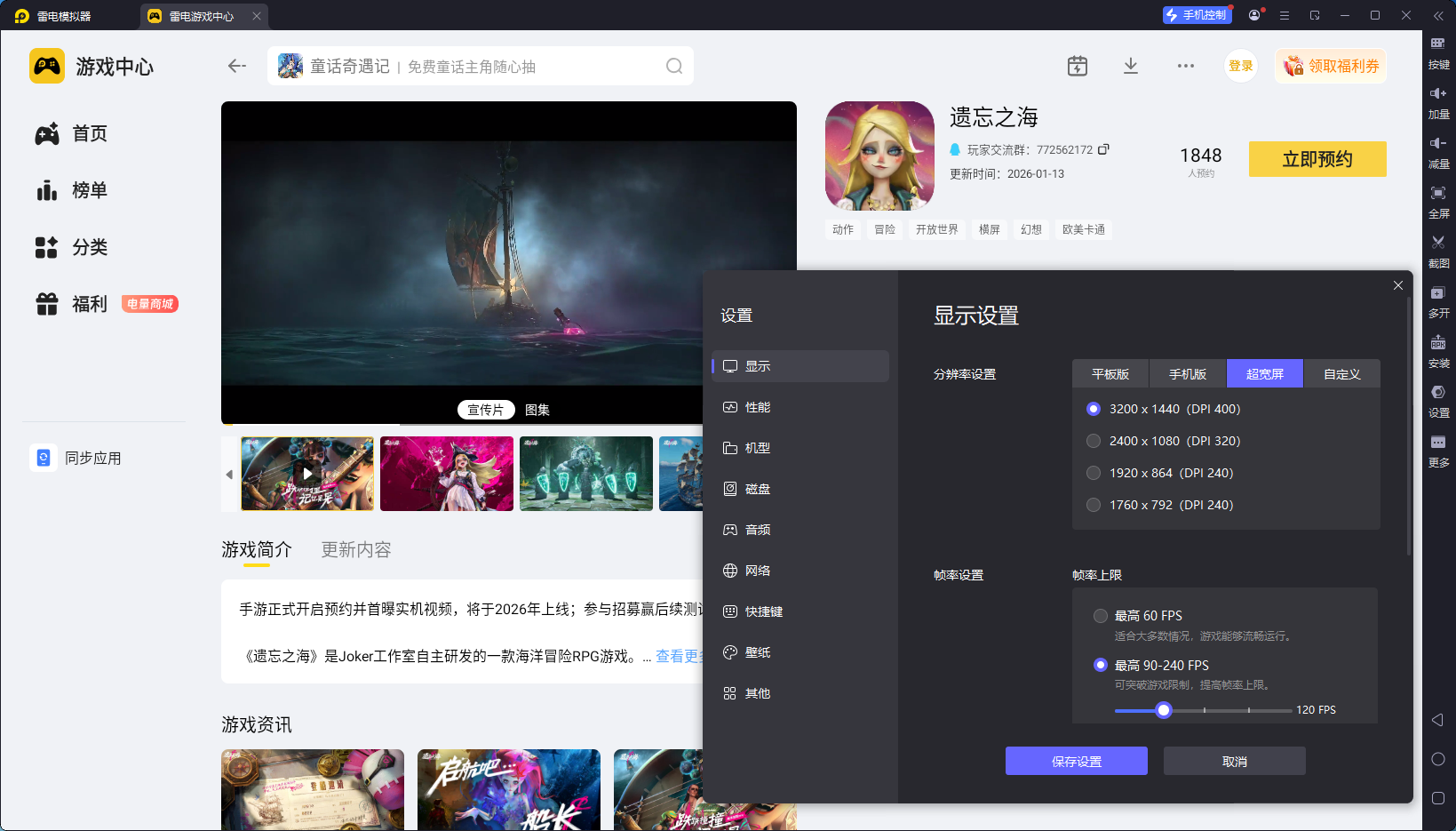Switch to the 更新内容 tab
This screenshot has width=1456, height=831.
[x=354, y=549]
